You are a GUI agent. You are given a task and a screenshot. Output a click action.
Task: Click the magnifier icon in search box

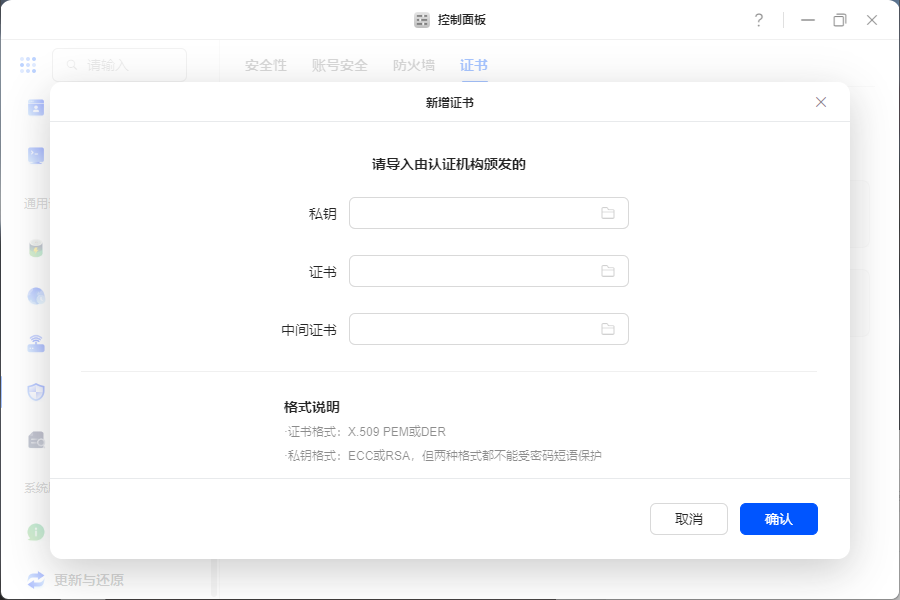[72, 65]
